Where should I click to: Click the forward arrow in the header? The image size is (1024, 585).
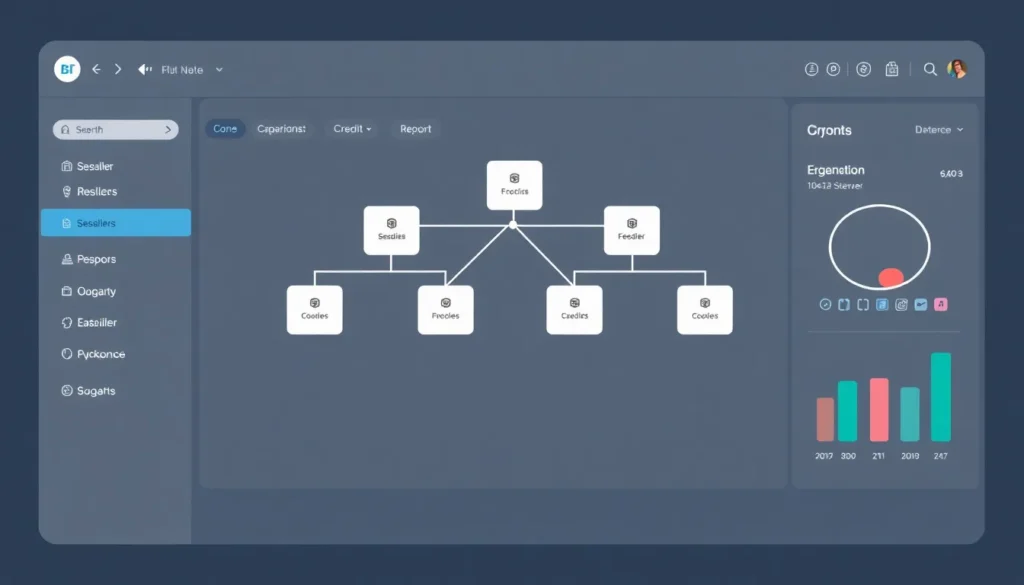pos(118,70)
